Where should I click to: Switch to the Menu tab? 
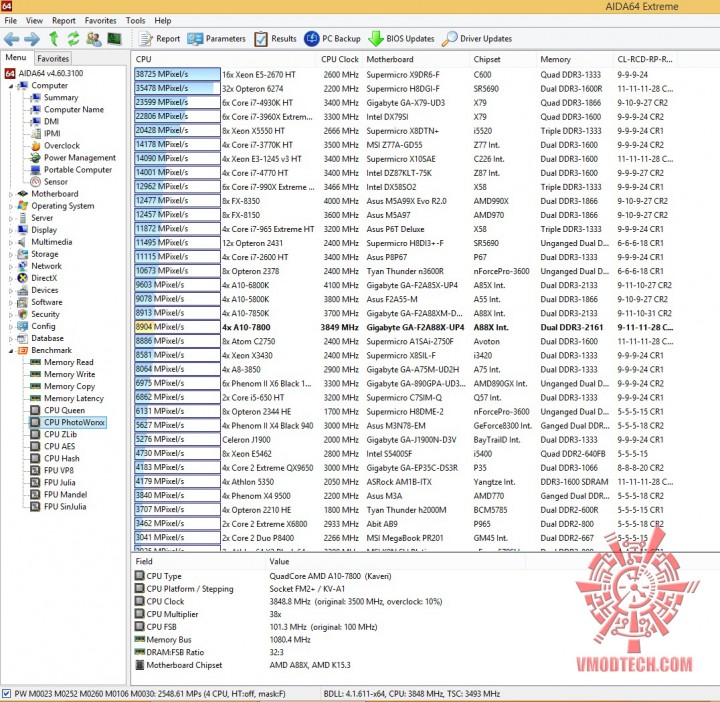pos(16,57)
